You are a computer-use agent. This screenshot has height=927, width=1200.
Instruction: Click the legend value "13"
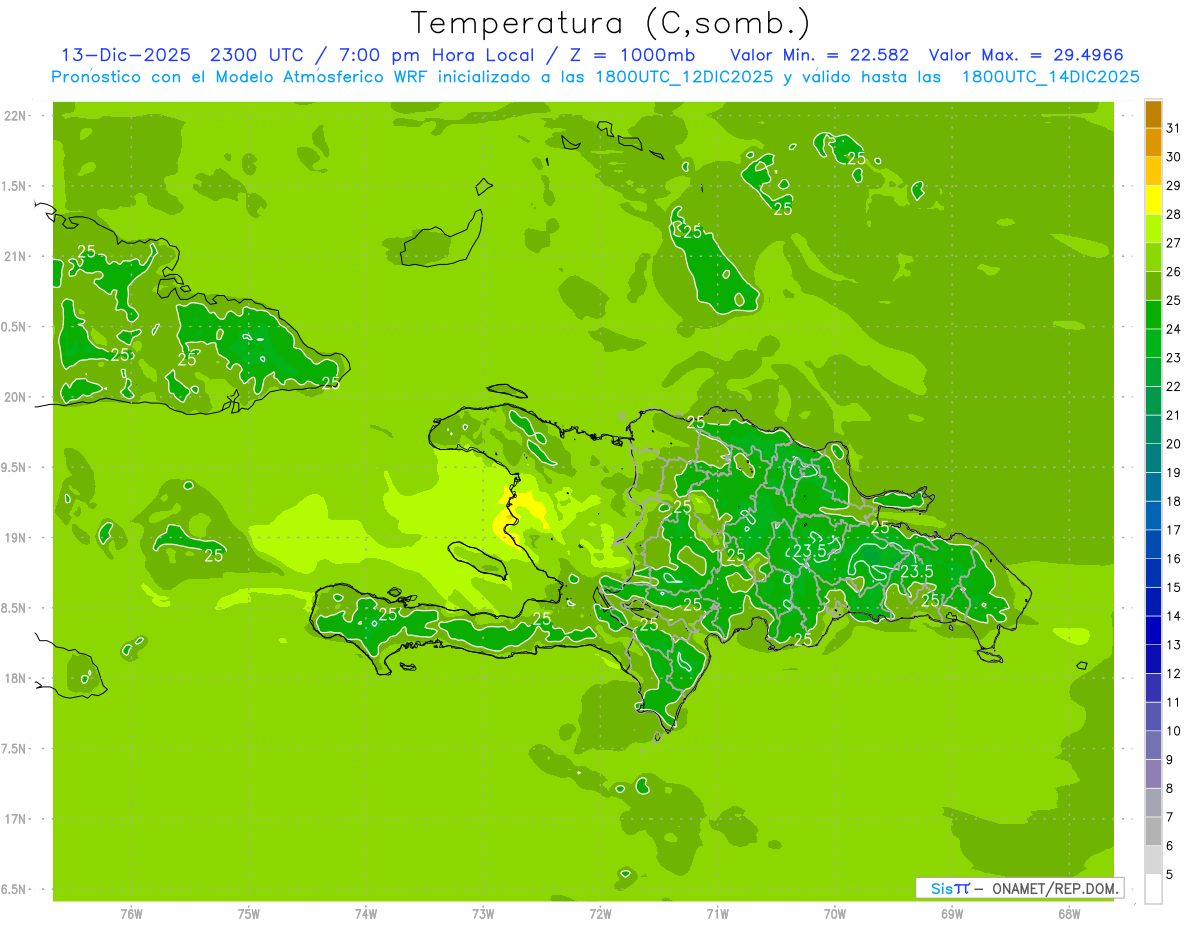[x=1173, y=645]
